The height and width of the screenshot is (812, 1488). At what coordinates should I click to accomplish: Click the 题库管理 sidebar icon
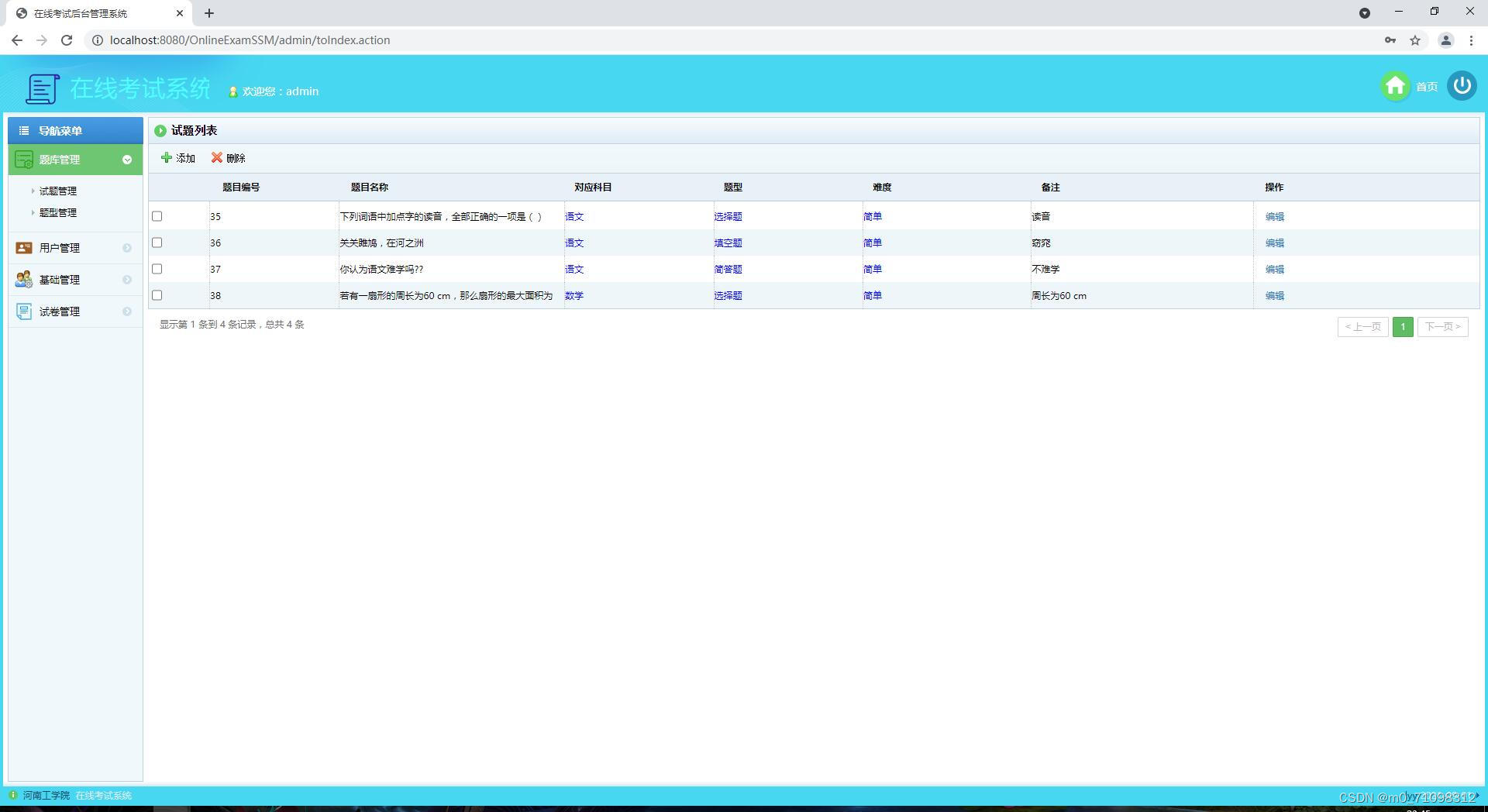[x=22, y=160]
